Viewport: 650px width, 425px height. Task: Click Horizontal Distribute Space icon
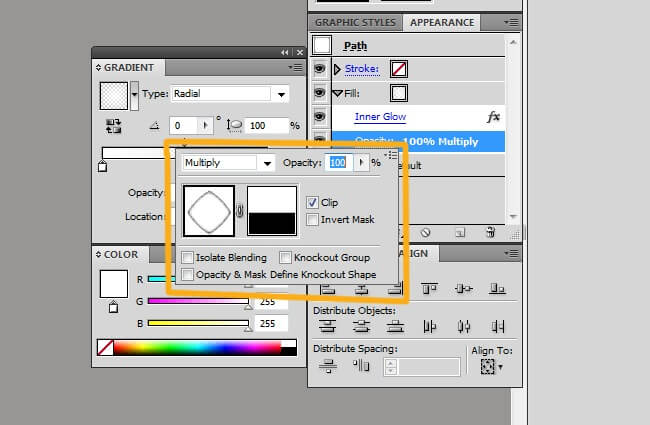coord(361,367)
